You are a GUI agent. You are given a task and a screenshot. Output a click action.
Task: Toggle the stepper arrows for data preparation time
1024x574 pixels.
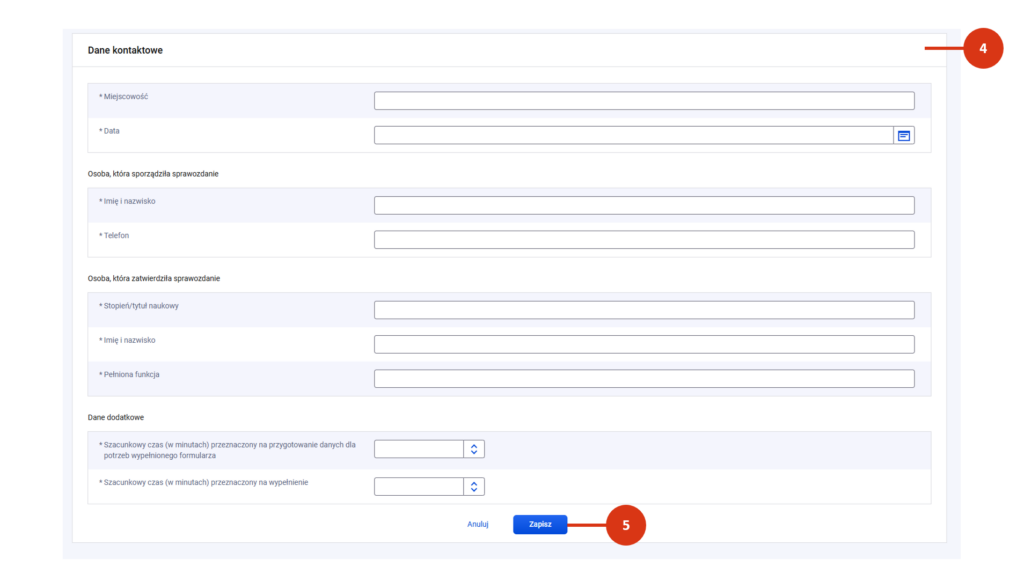(x=474, y=449)
